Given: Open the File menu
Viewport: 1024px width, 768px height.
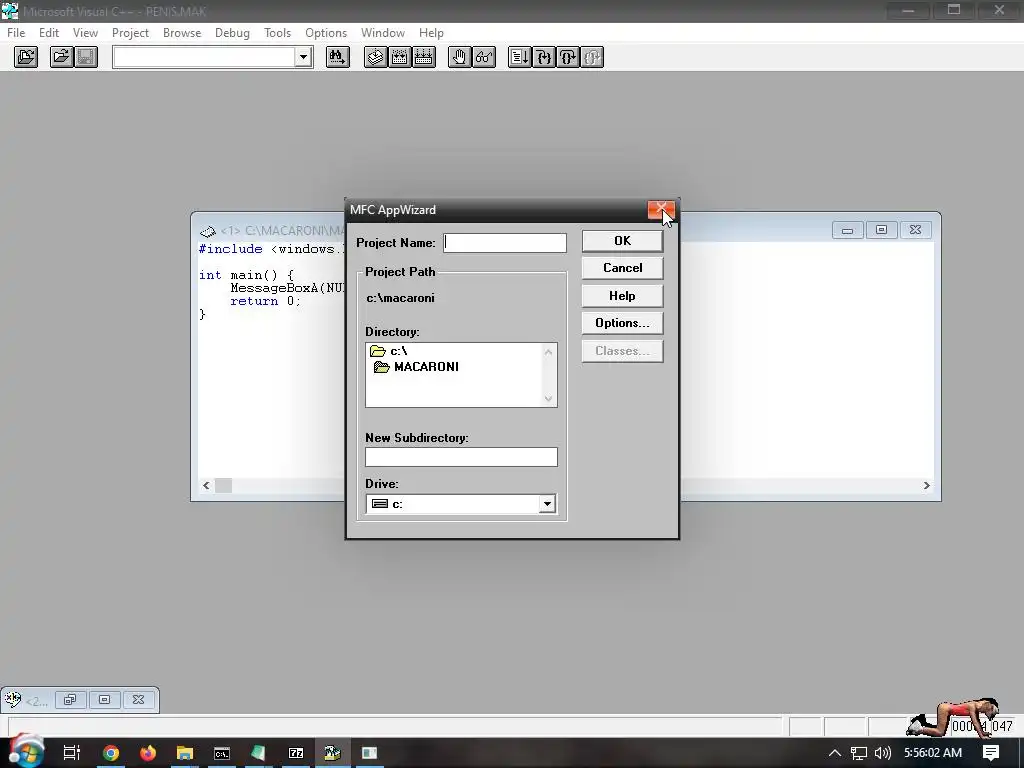Looking at the screenshot, I should coord(16,33).
